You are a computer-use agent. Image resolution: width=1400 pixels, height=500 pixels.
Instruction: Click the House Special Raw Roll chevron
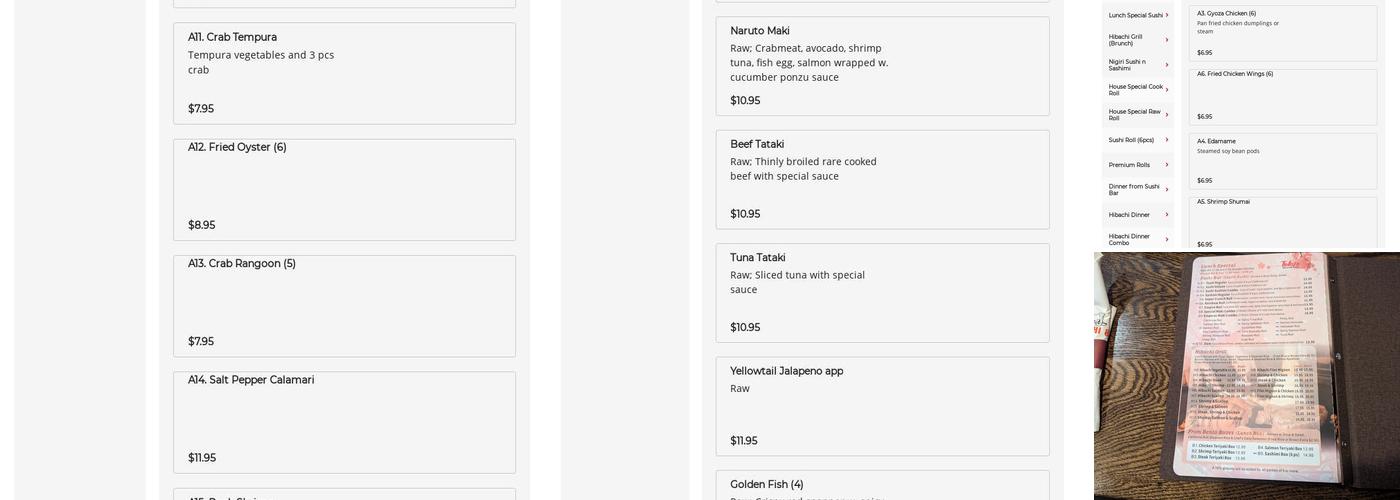coord(1166,115)
